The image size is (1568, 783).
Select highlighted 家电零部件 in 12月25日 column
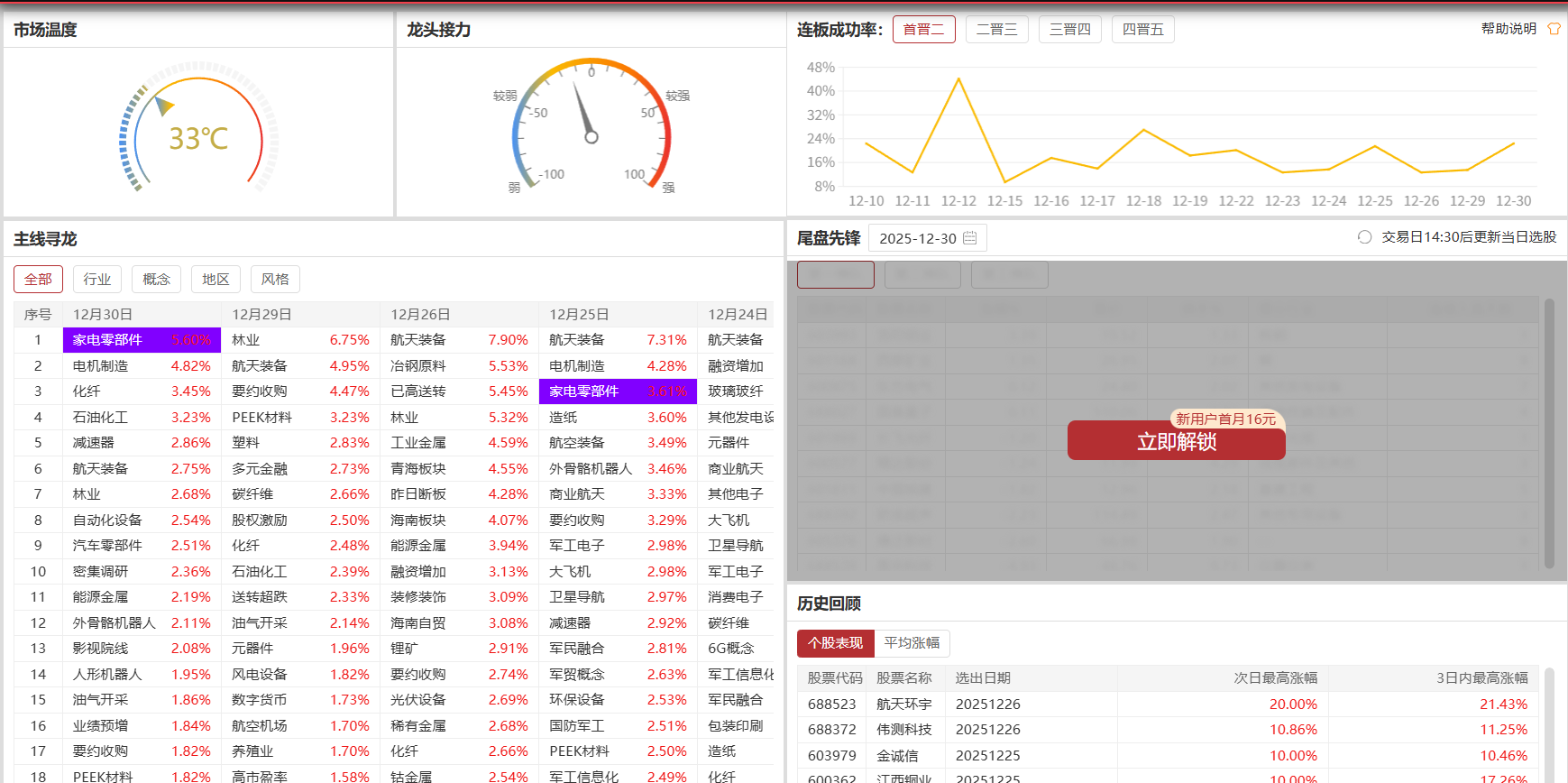point(618,391)
